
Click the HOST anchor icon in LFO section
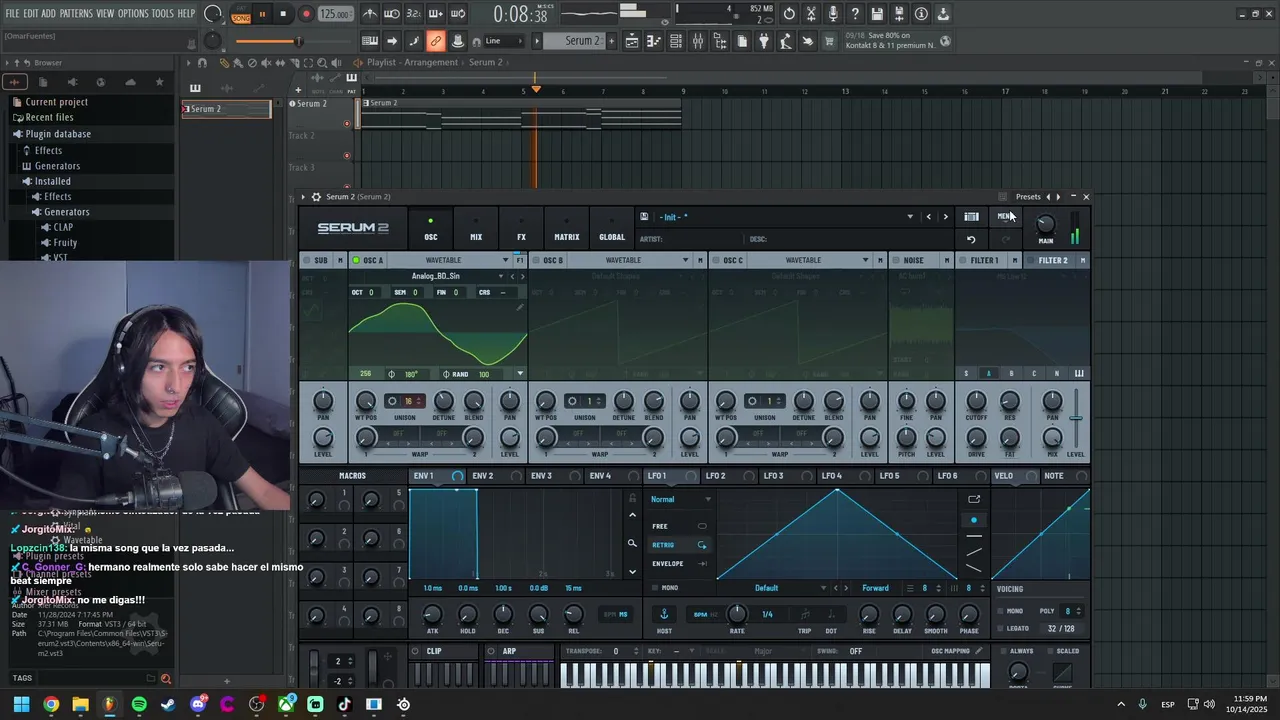tap(664, 614)
